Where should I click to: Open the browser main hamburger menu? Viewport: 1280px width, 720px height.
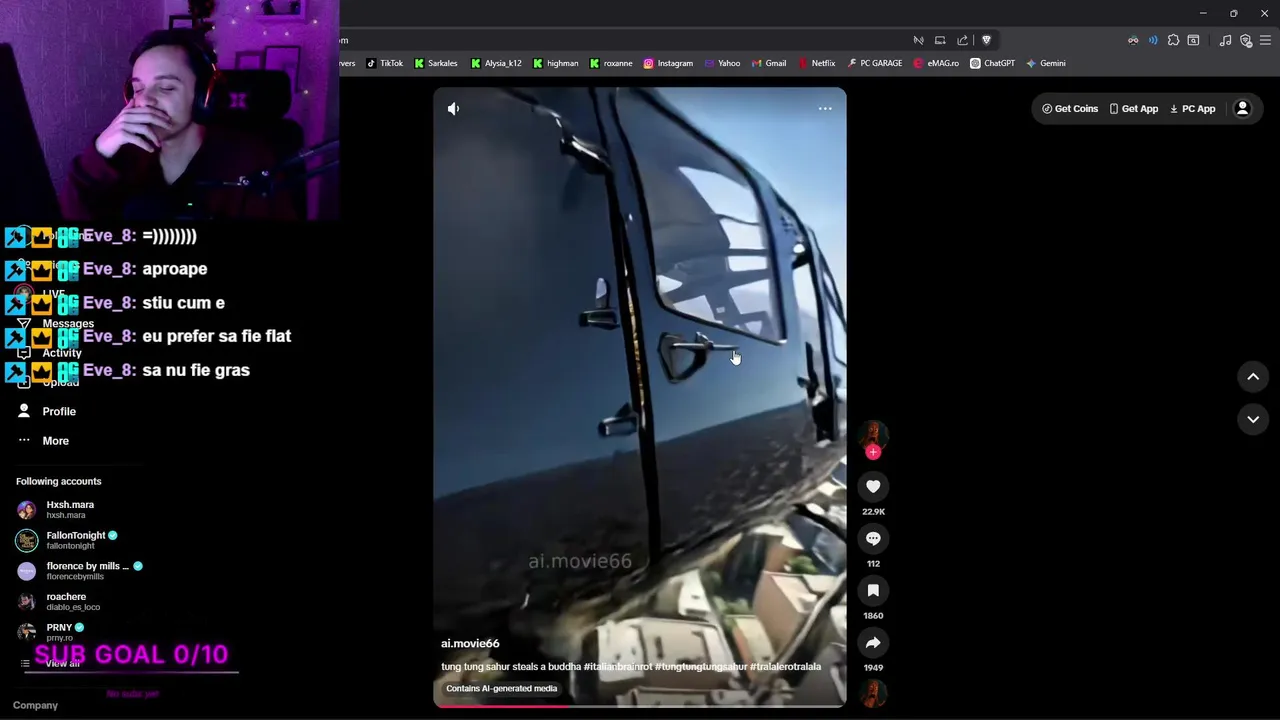(1266, 40)
